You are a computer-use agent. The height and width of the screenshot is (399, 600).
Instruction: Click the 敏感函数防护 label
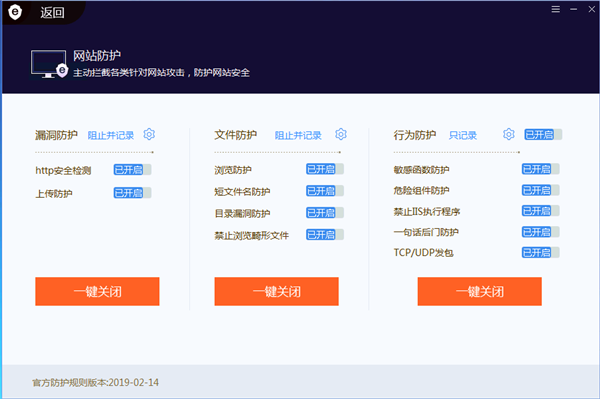(x=421, y=169)
